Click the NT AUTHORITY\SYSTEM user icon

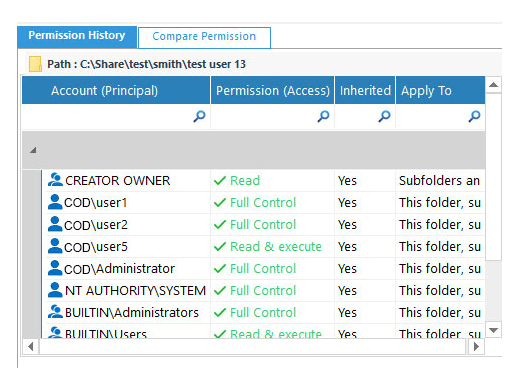(55, 290)
